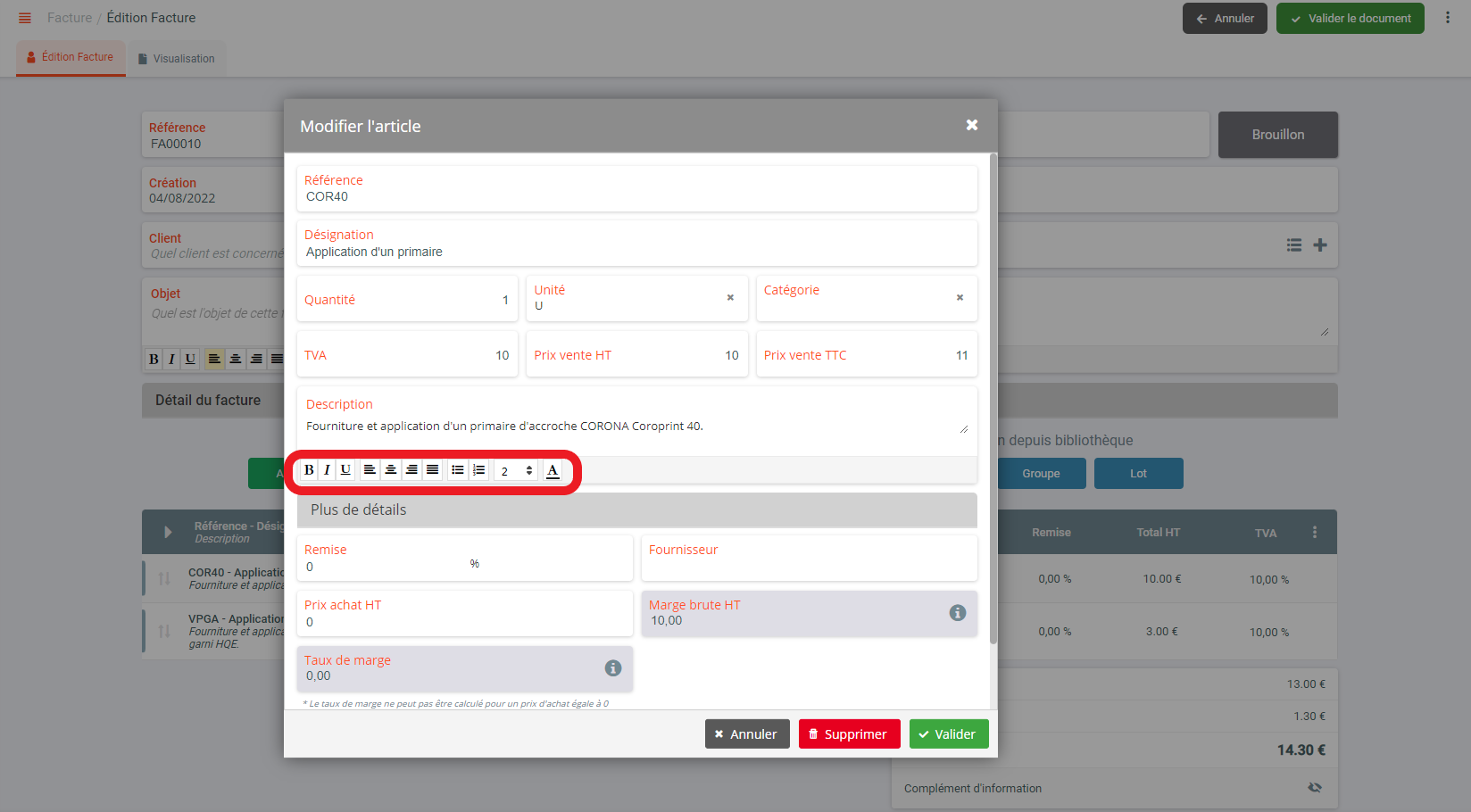Screen dimensions: 1471x812
Task: Toggle italic in the Description toolbar
Action: 327,470
